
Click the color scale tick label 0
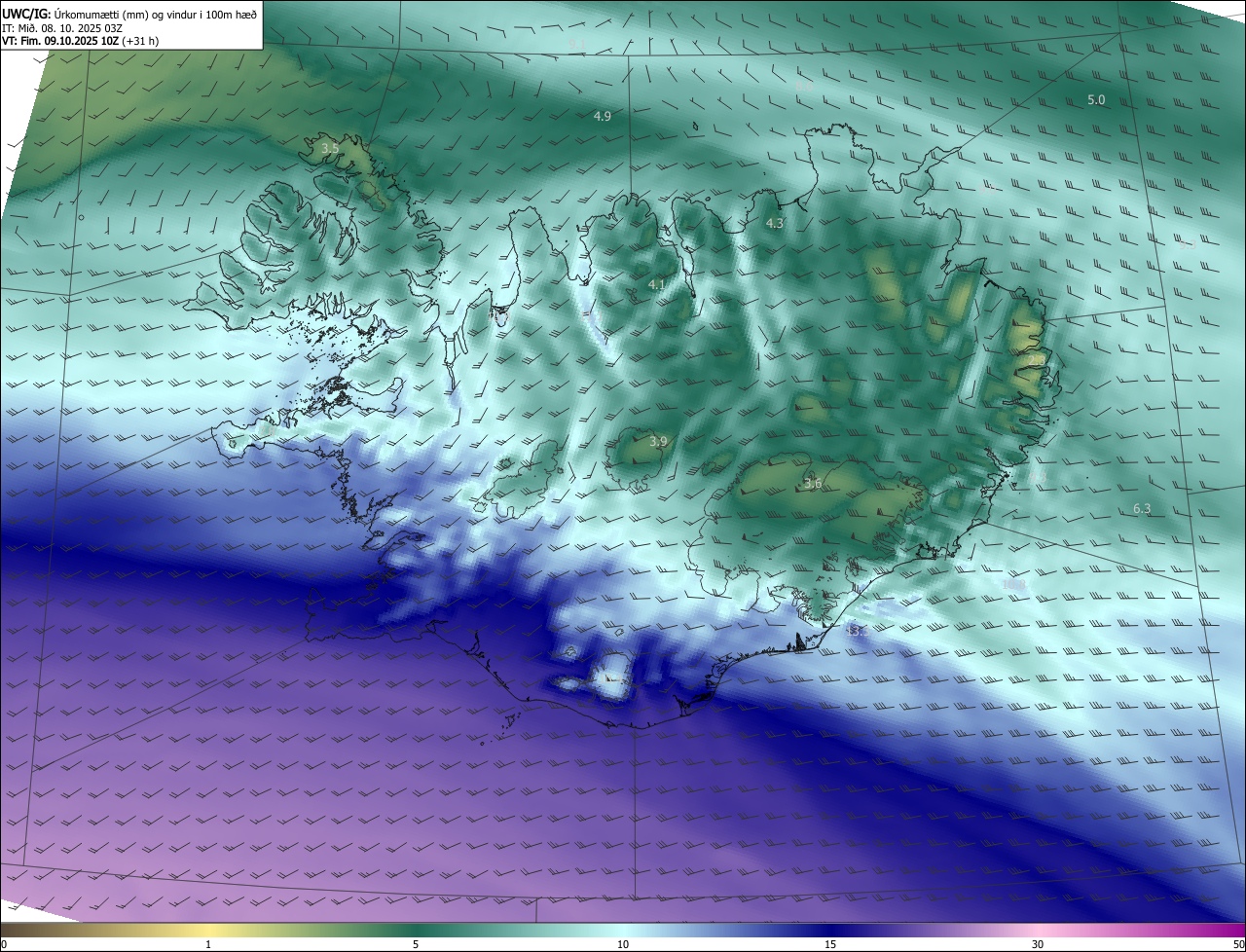pyautogui.click(x=4, y=944)
